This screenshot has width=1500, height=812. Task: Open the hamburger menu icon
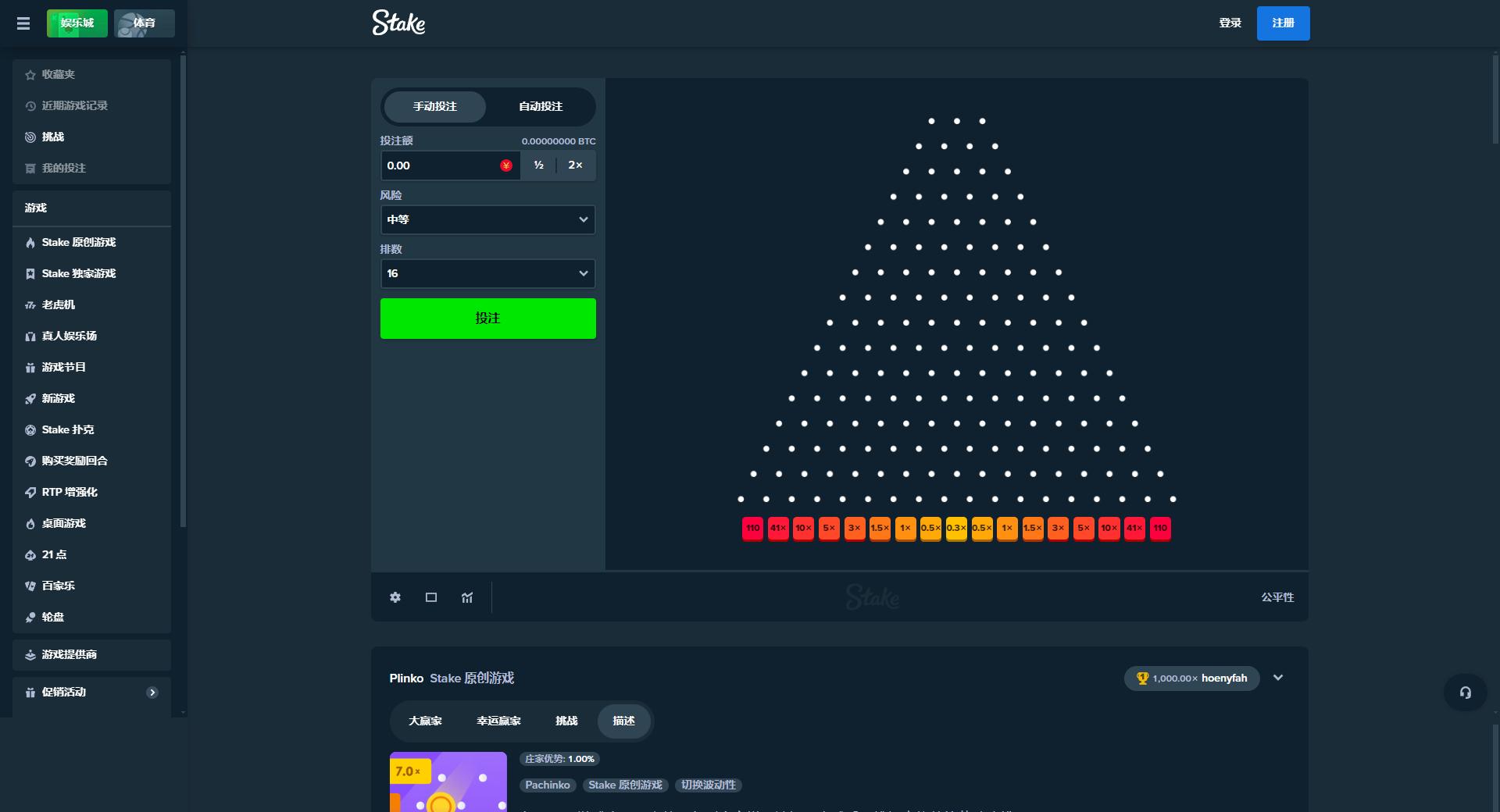coord(23,23)
